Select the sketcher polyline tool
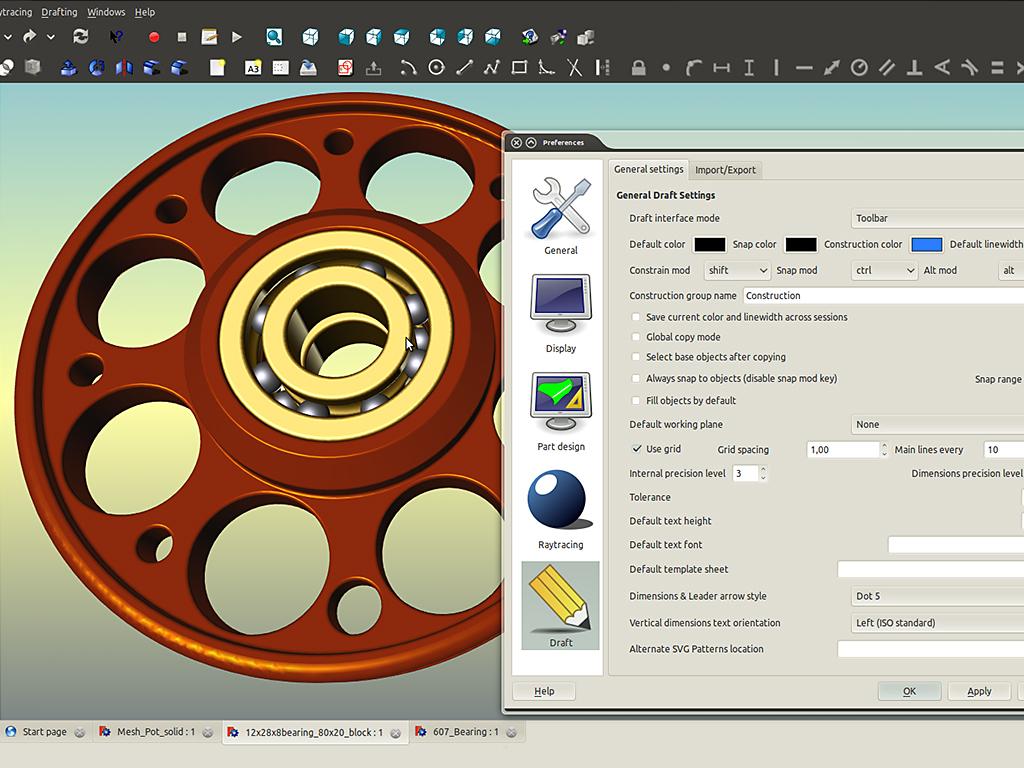Viewport: 1024px width, 768px height. click(x=492, y=67)
